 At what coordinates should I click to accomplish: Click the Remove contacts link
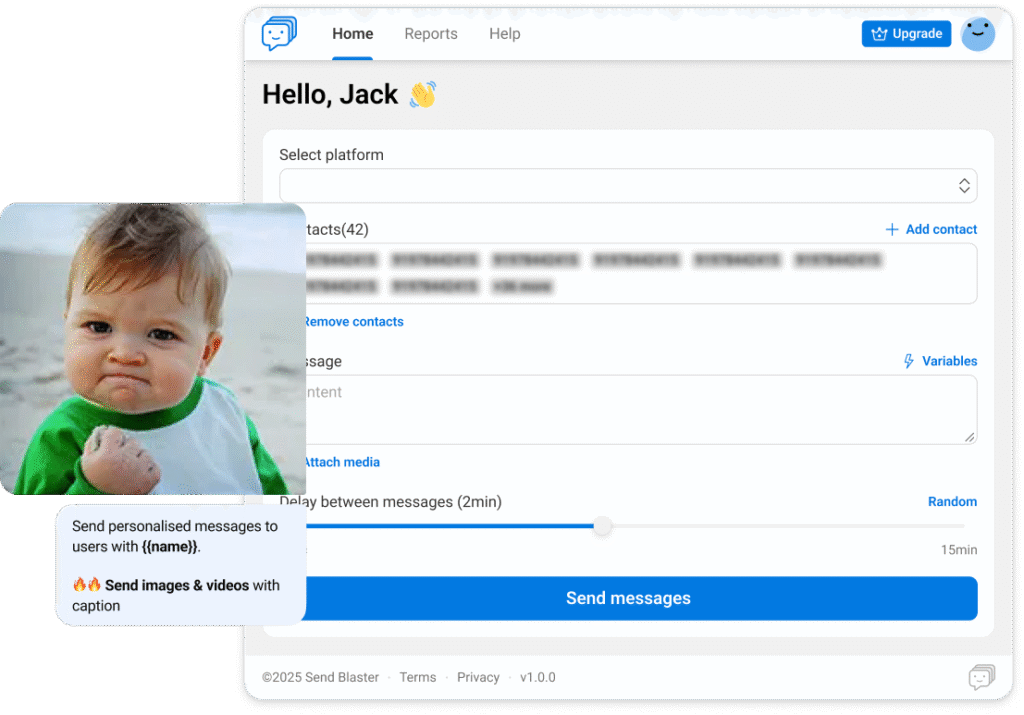click(353, 322)
